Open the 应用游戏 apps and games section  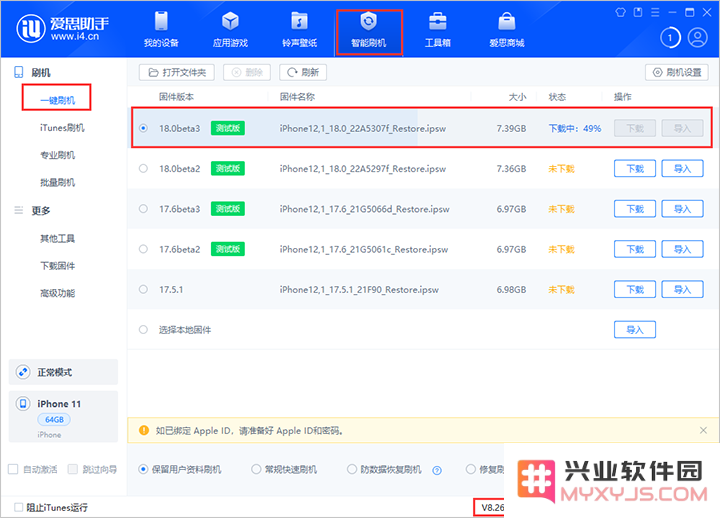(x=230, y=30)
